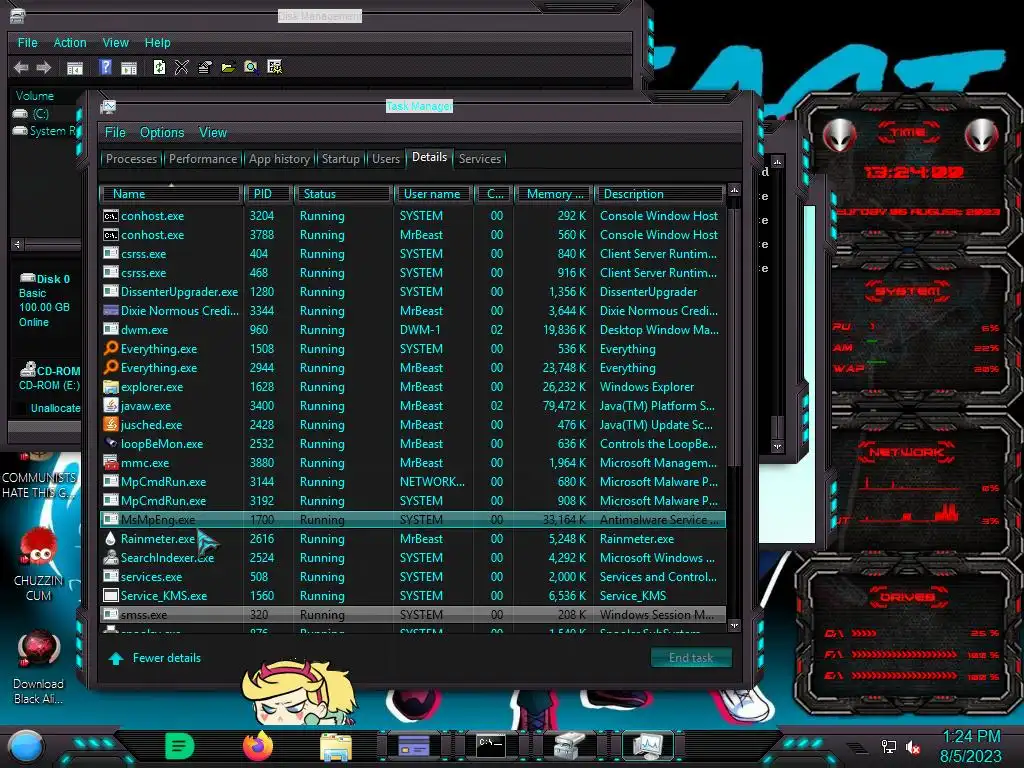Image resolution: width=1024 pixels, height=768 pixels.
Task: Click the taskbar clock showing 1:24 PM
Action: click(971, 746)
